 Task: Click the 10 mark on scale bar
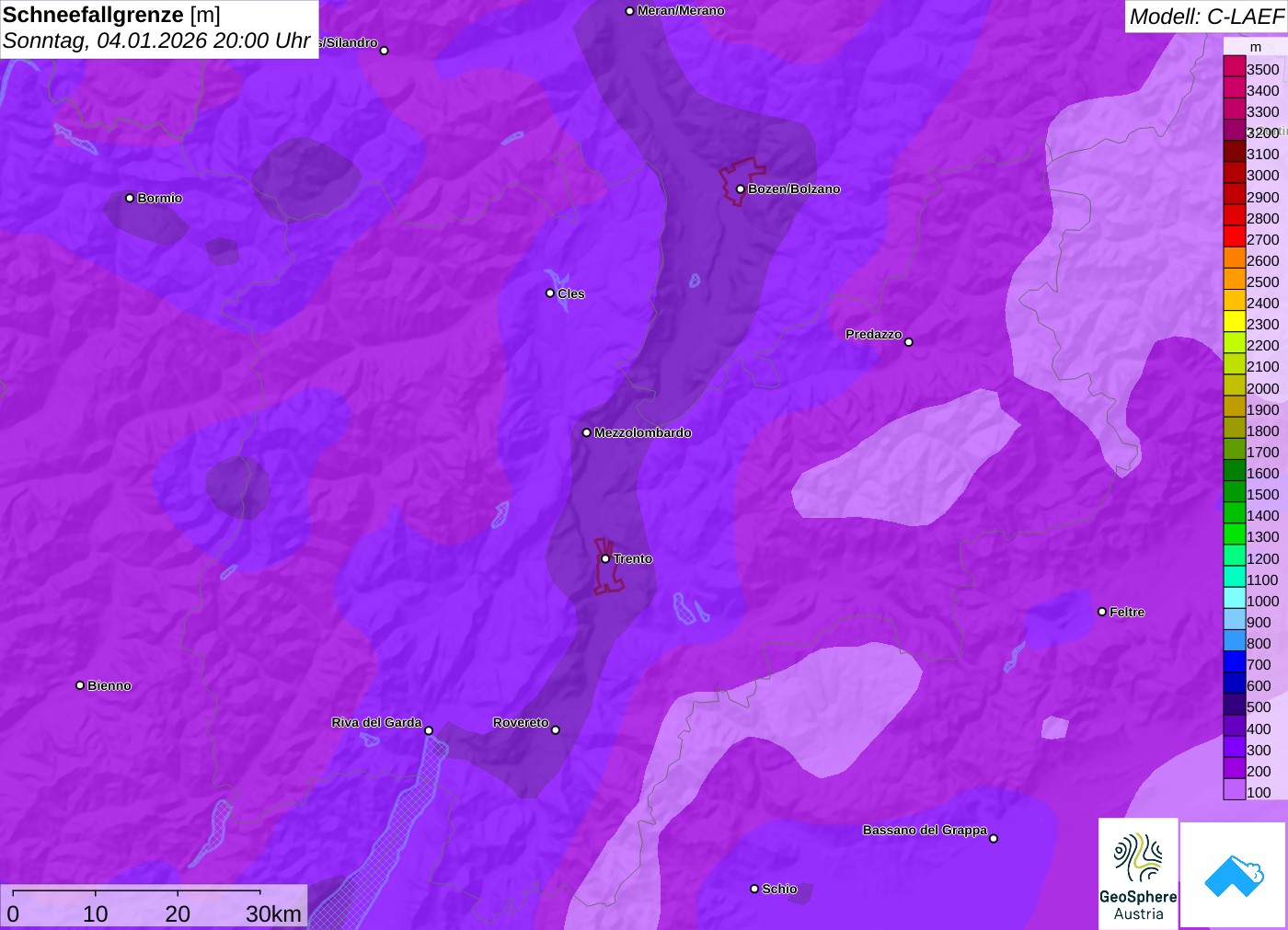tap(96, 913)
